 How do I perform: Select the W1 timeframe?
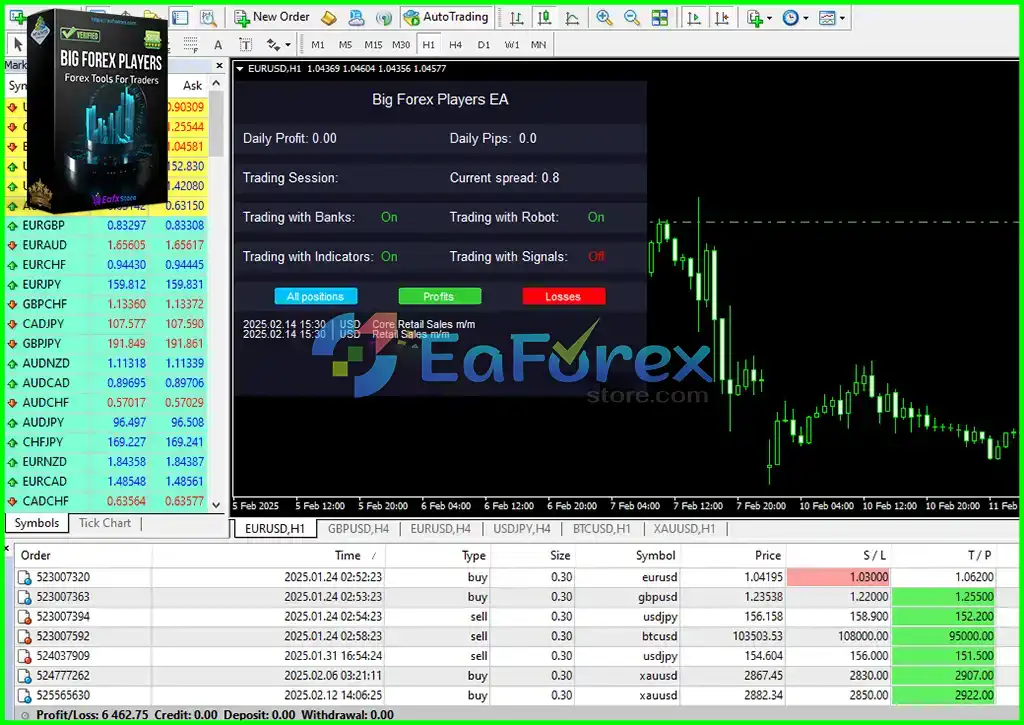click(x=511, y=44)
